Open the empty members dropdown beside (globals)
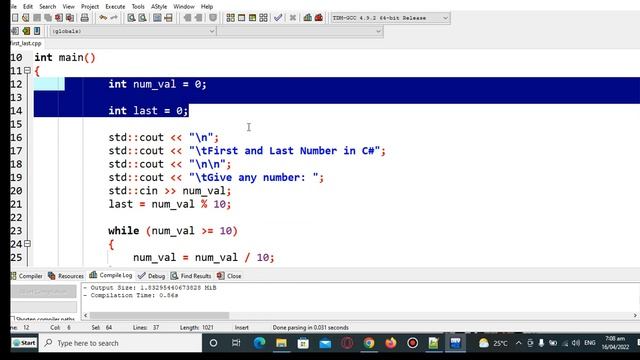Image resolution: width=640 pixels, height=360 pixels. click(x=300, y=31)
